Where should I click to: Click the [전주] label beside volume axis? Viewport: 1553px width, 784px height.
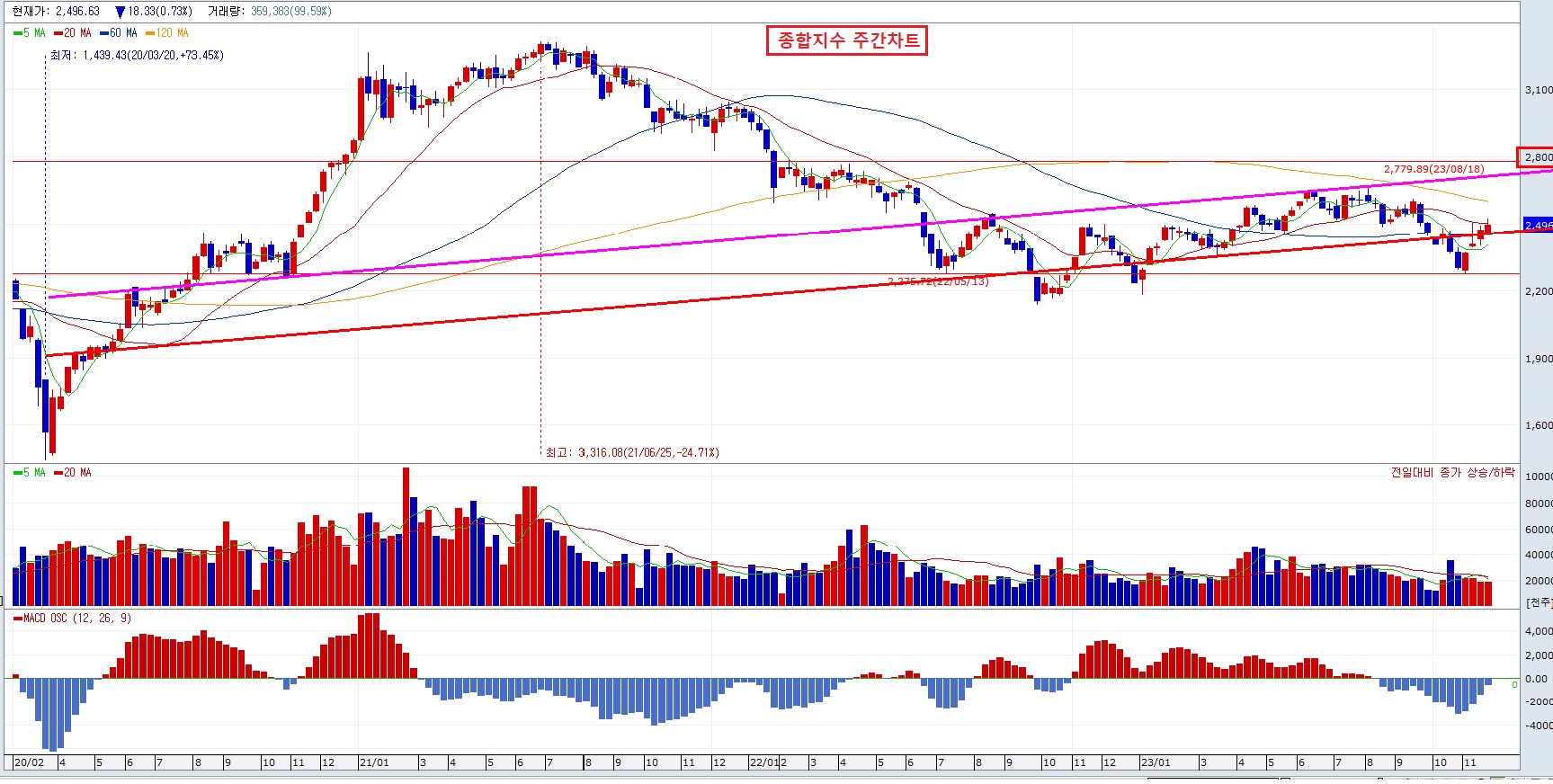(x=1540, y=602)
